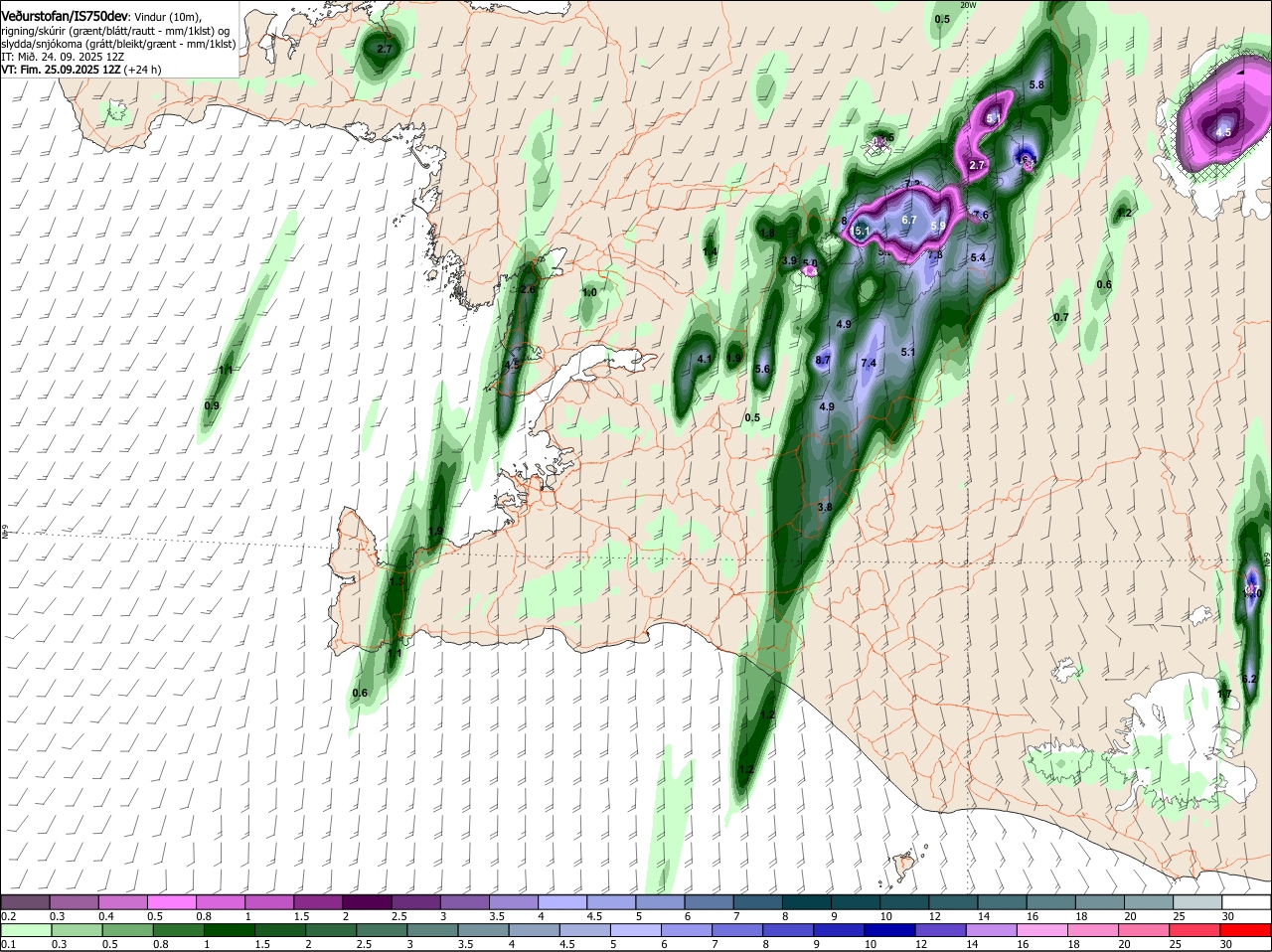This screenshot has height=952, width=1272.
Task: Click the 0.7 precipitation value on the map
Action: (1061, 317)
